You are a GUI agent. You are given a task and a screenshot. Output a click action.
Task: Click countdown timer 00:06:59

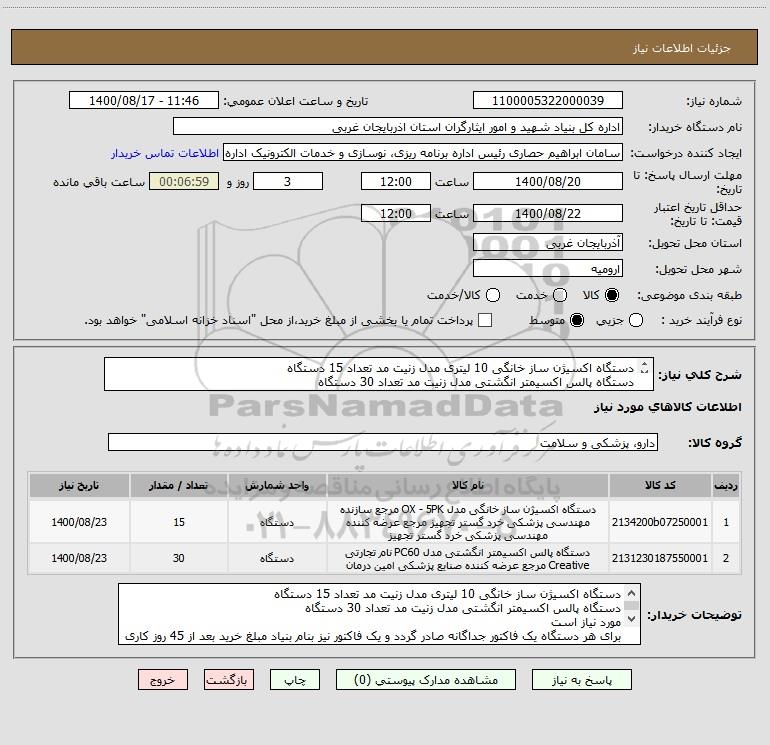(x=184, y=181)
